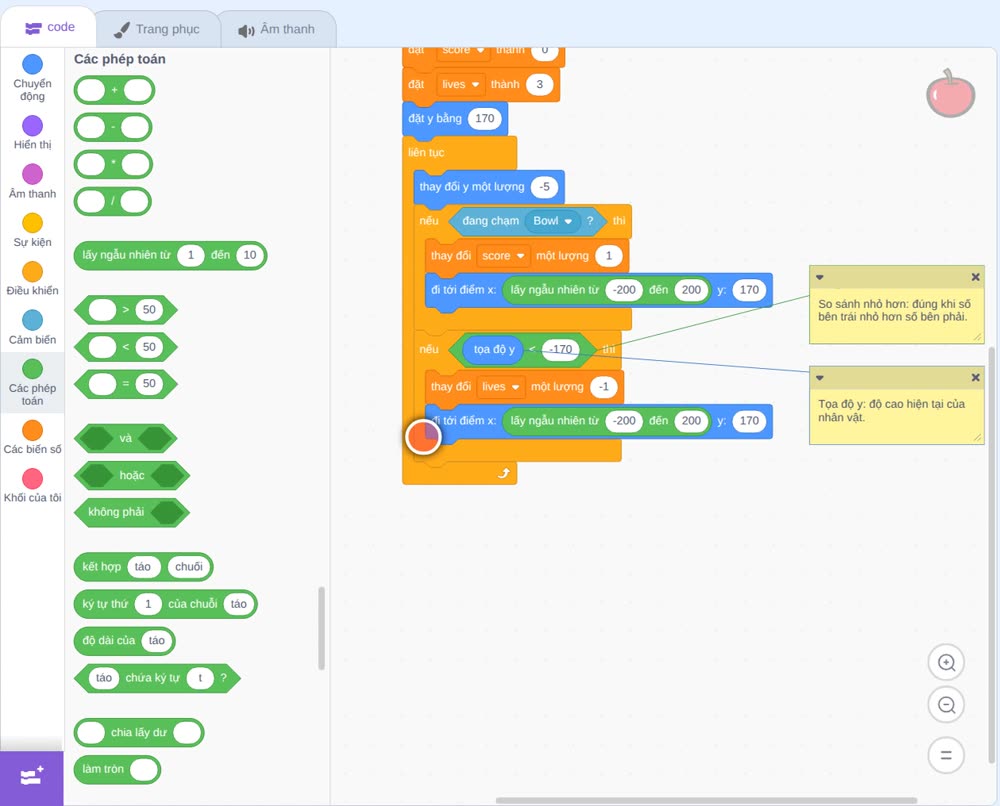Collapse the 'So sánh nhỏ hơn' comment

(820, 277)
